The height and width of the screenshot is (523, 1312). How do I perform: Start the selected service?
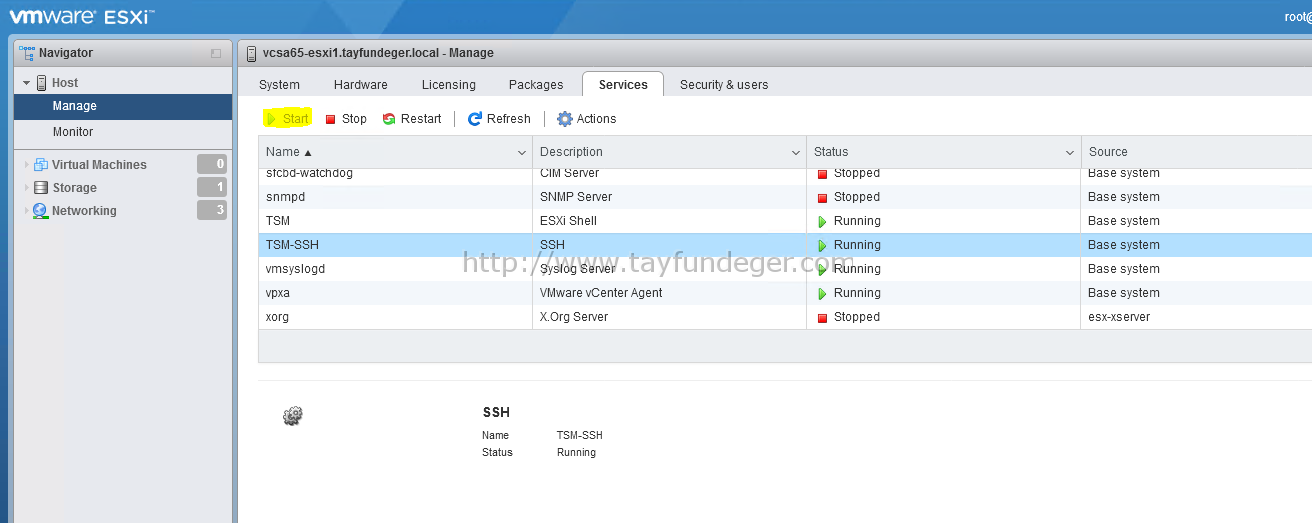[x=287, y=119]
